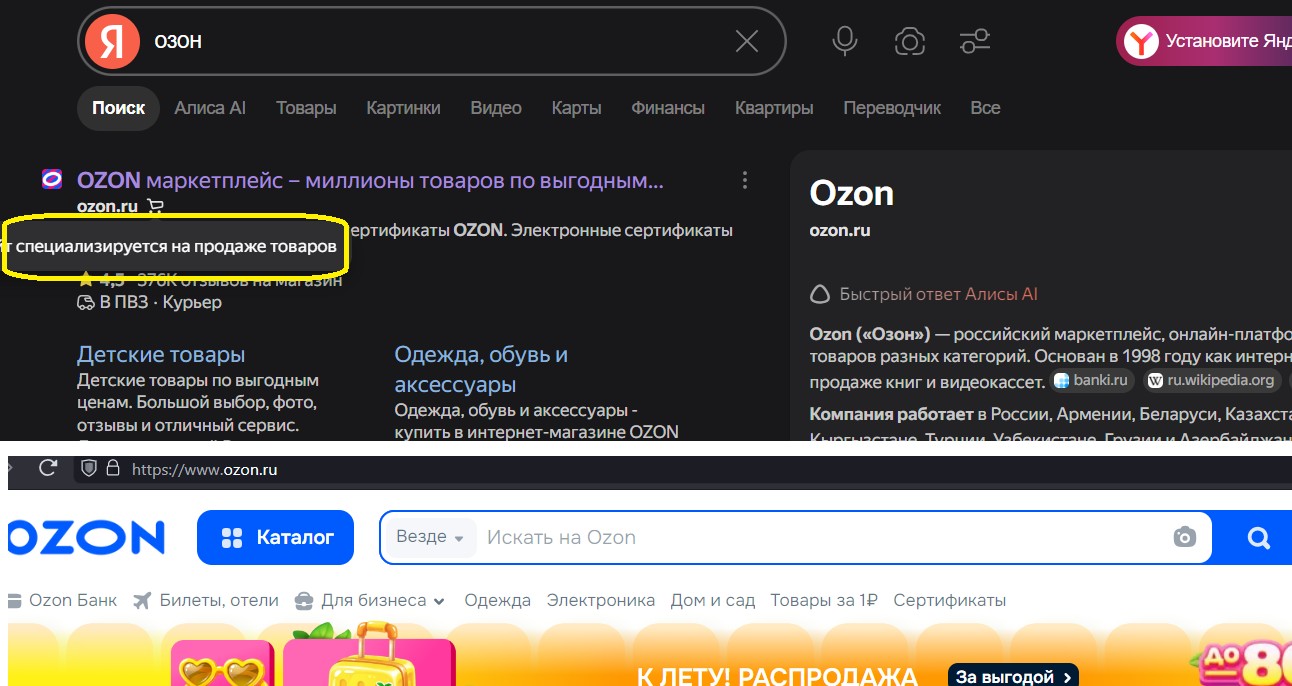The height and width of the screenshot is (686, 1292).
Task: Click the Alice AI quick answer icon
Action: (820, 294)
